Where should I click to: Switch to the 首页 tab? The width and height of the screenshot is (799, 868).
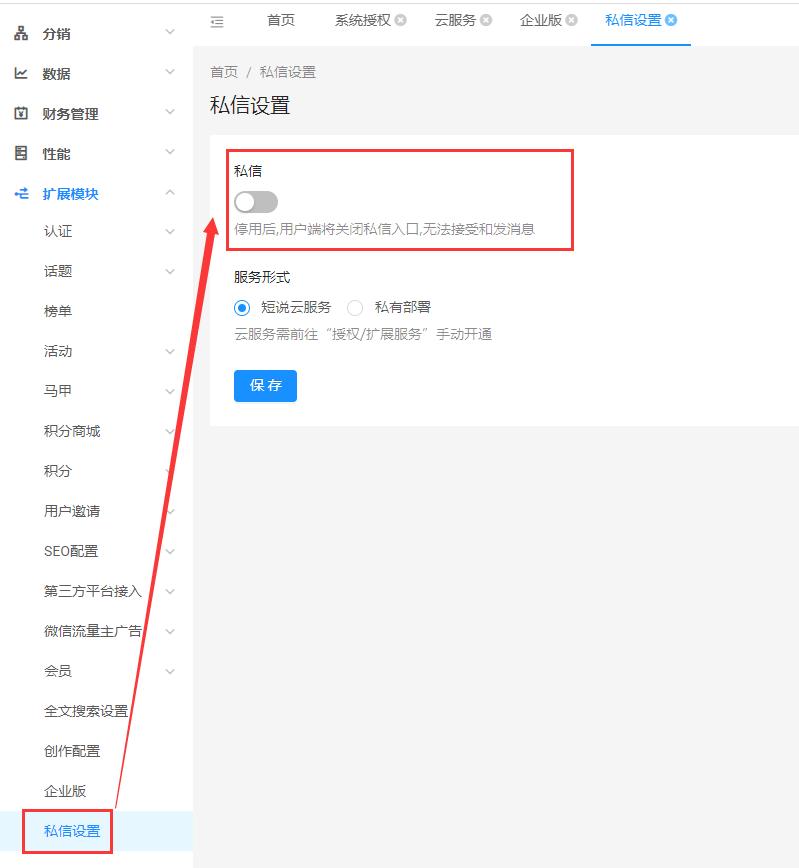(281, 20)
